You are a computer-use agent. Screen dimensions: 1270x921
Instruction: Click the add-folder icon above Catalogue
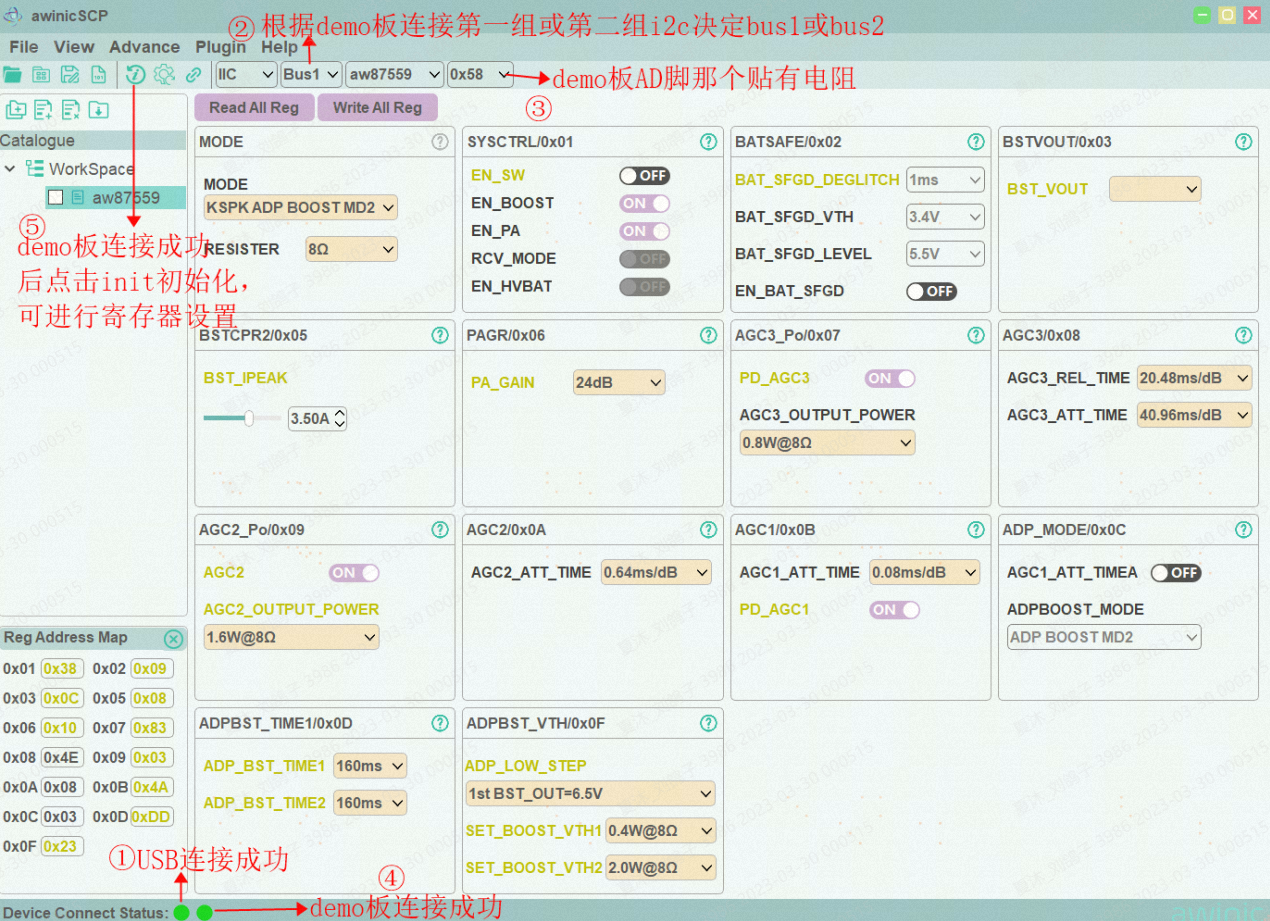pyautogui.click(x=16, y=110)
